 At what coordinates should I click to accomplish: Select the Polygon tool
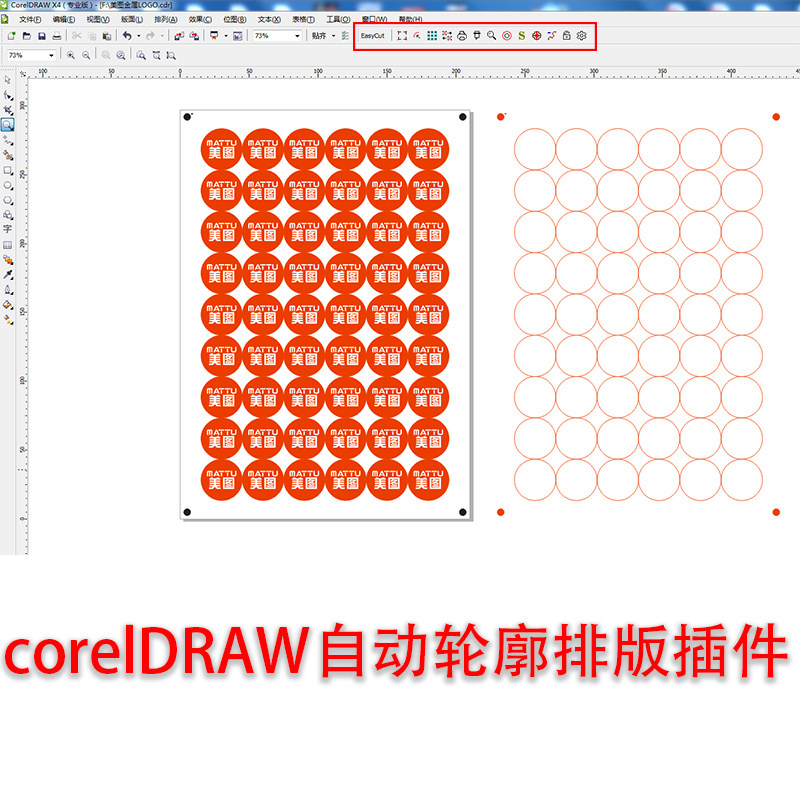click(x=8, y=200)
